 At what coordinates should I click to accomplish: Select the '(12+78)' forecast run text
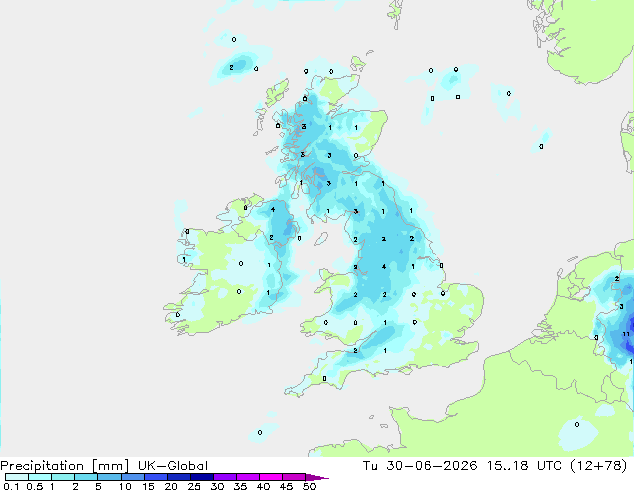click(599, 466)
